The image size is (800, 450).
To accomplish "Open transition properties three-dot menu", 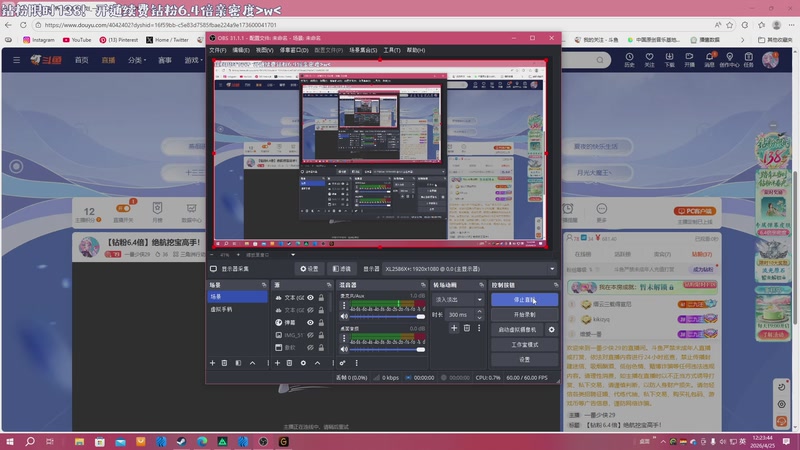I will (479, 328).
